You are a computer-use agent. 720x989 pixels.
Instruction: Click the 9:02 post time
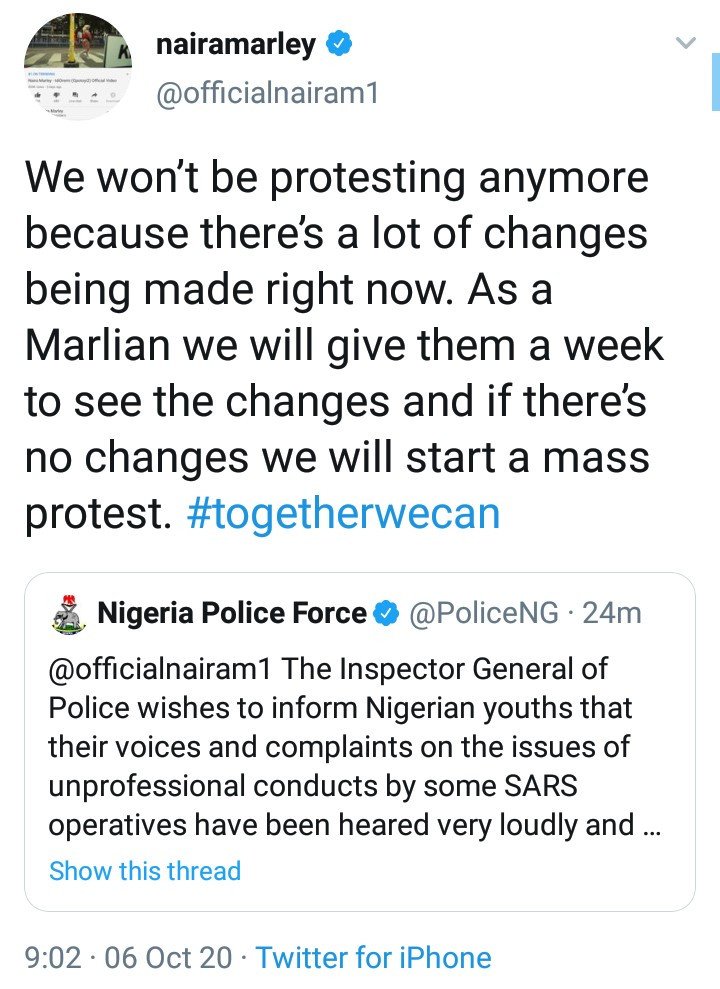click(53, 957)
